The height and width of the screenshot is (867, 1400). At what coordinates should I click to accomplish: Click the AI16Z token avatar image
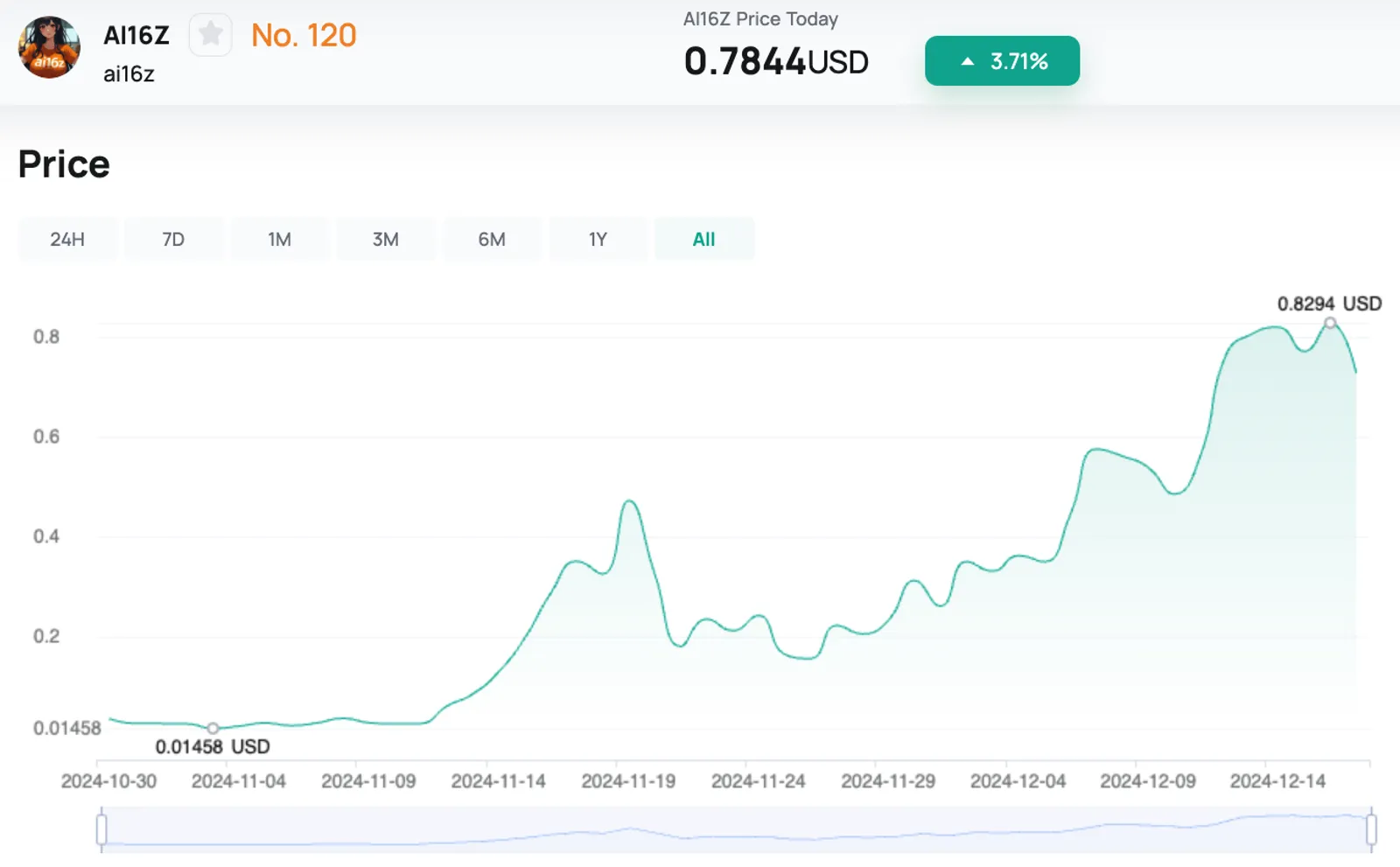point(49,47)
